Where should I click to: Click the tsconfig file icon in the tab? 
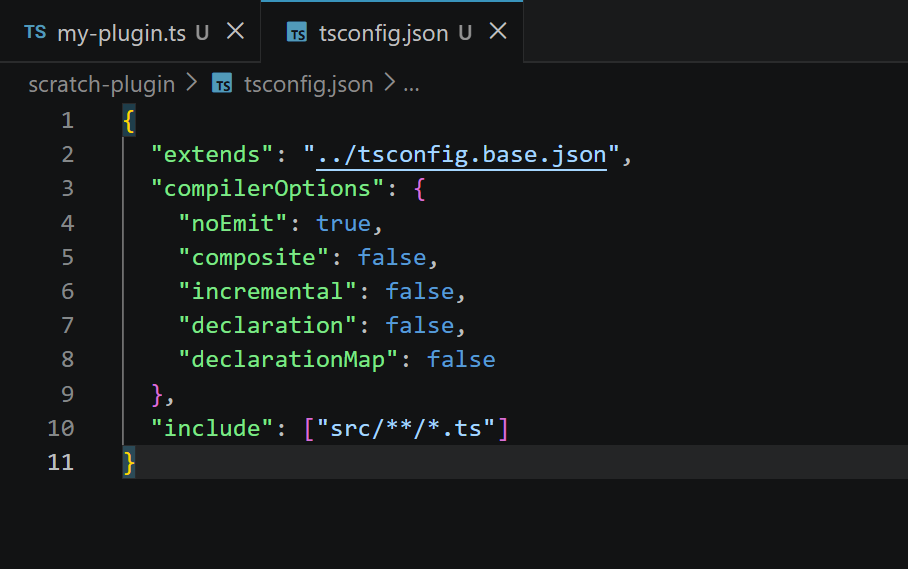point(297,32)
